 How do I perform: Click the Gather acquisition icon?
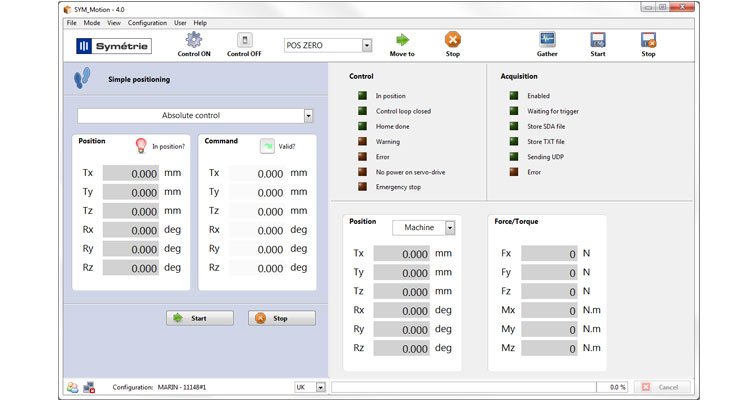[547, 40]
